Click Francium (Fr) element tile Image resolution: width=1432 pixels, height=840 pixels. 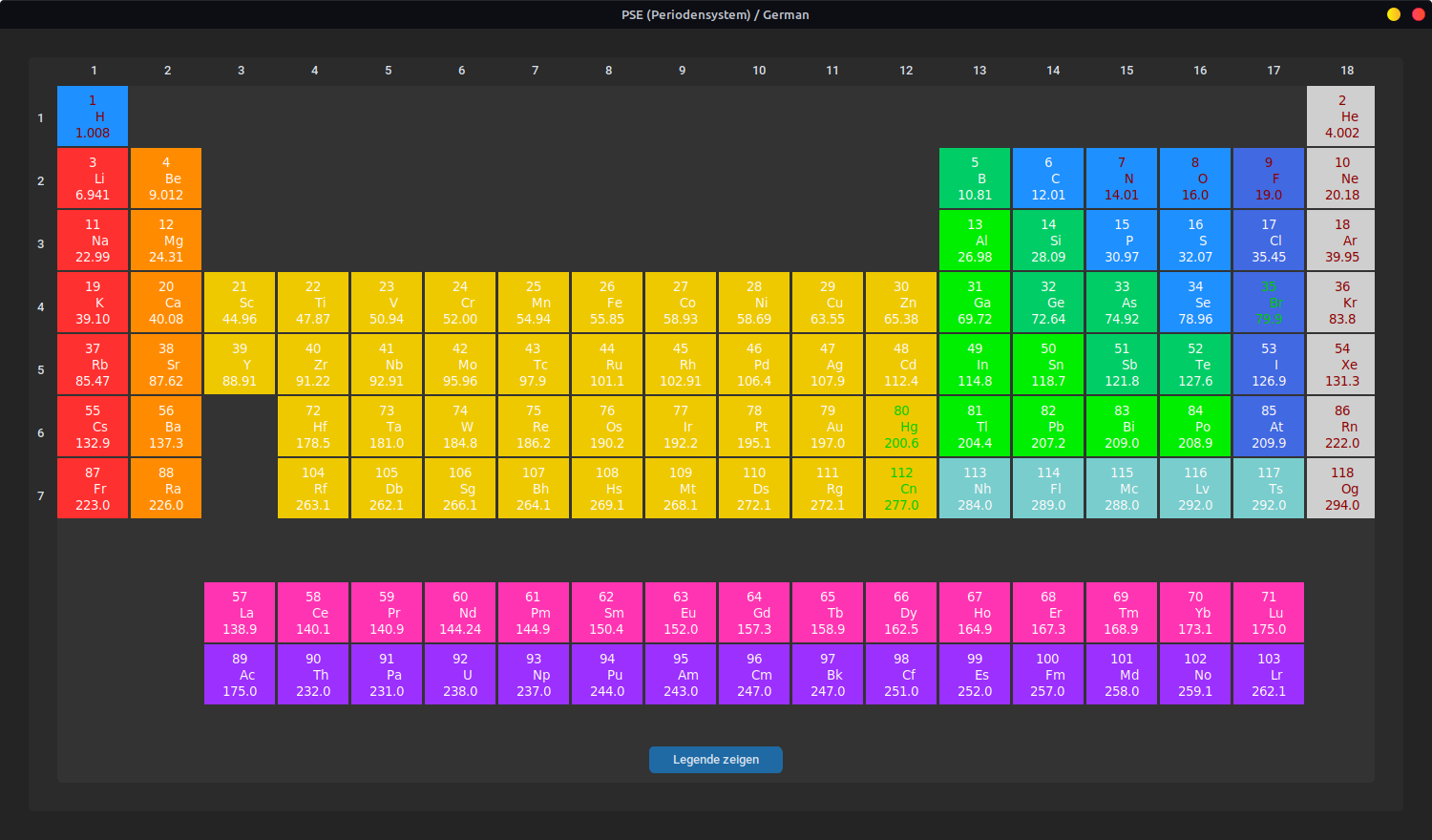pos(93,489)
